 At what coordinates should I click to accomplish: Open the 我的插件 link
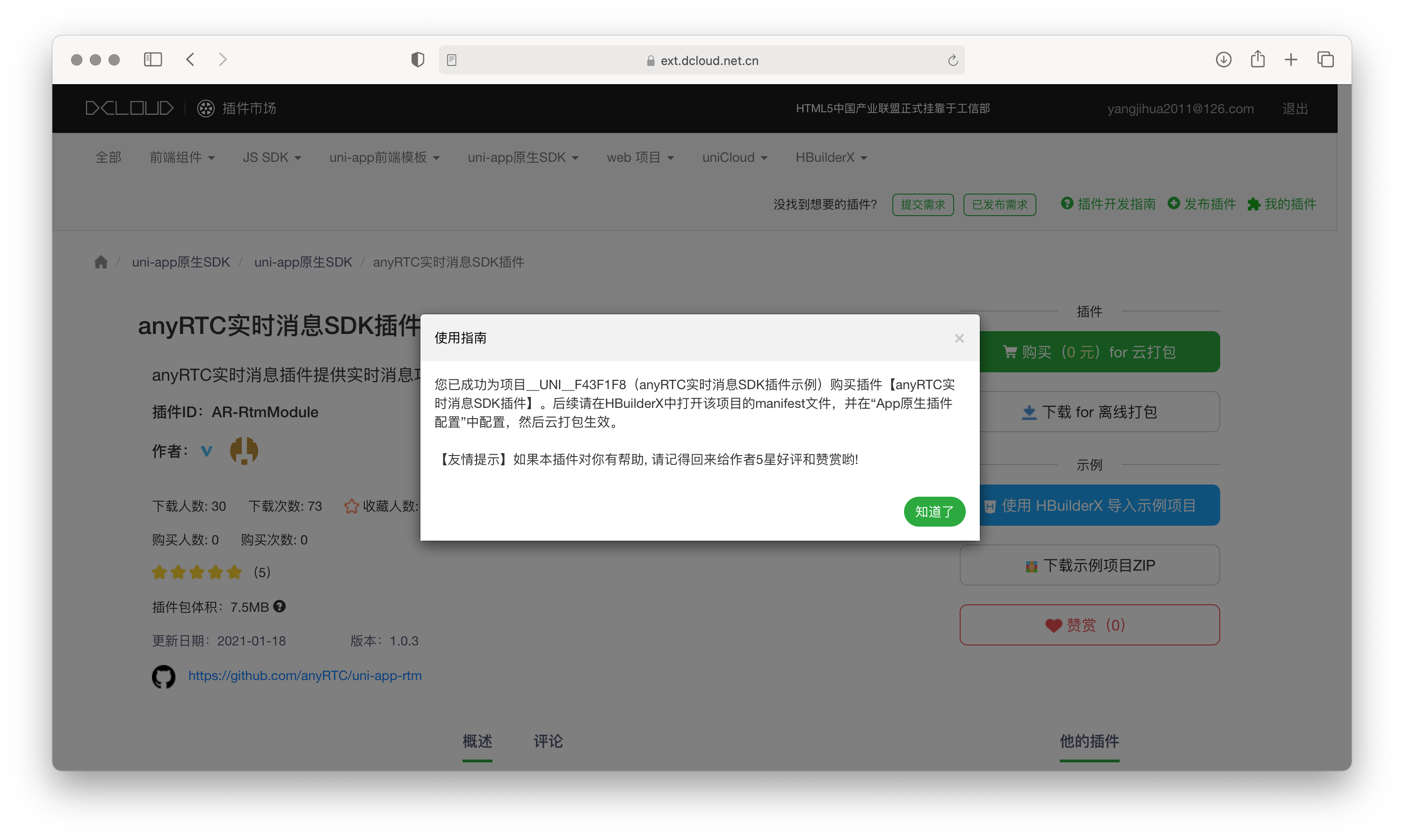[1282, 204]
